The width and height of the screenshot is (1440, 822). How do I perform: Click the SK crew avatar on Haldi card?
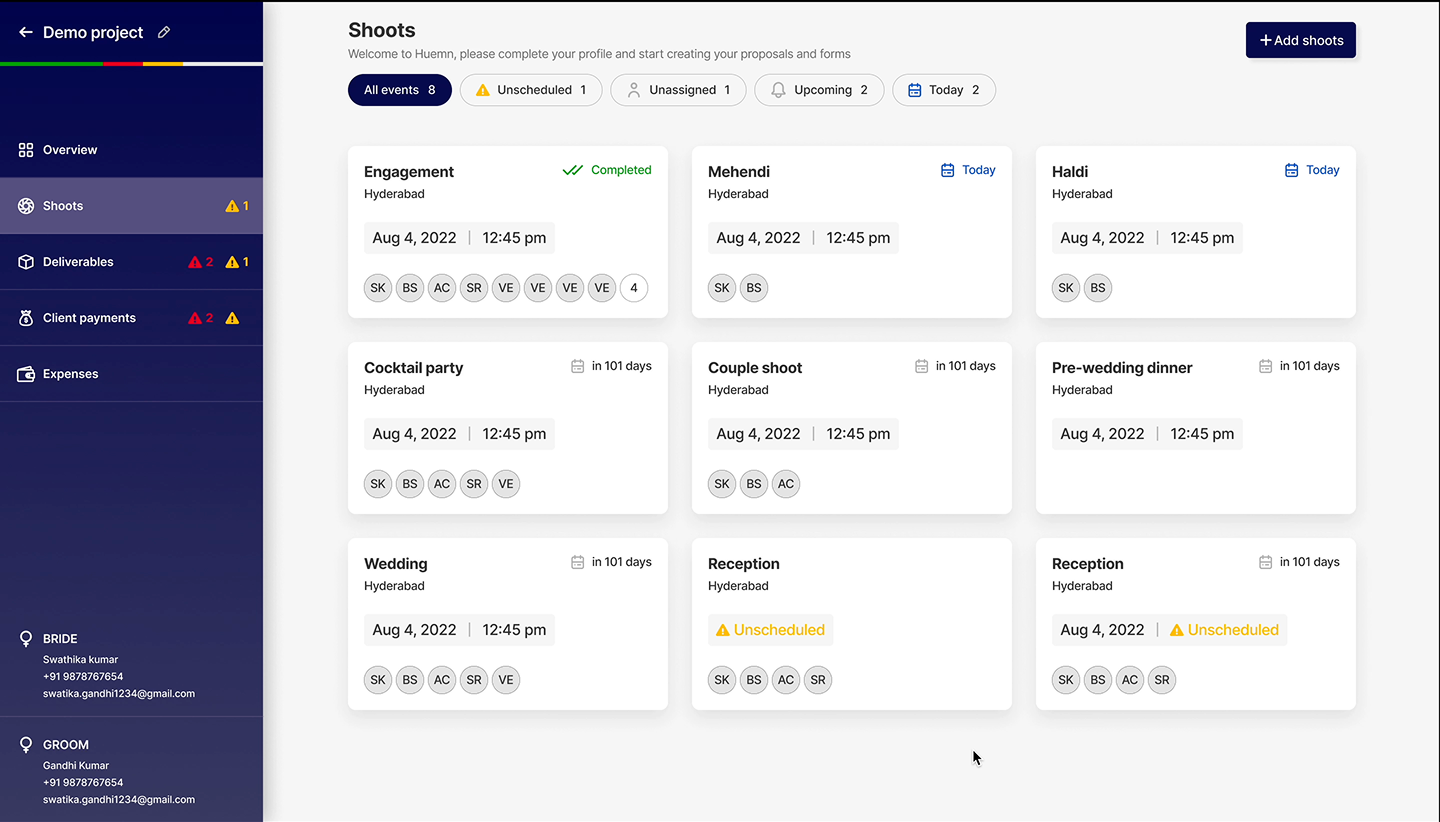(1066, 288)
